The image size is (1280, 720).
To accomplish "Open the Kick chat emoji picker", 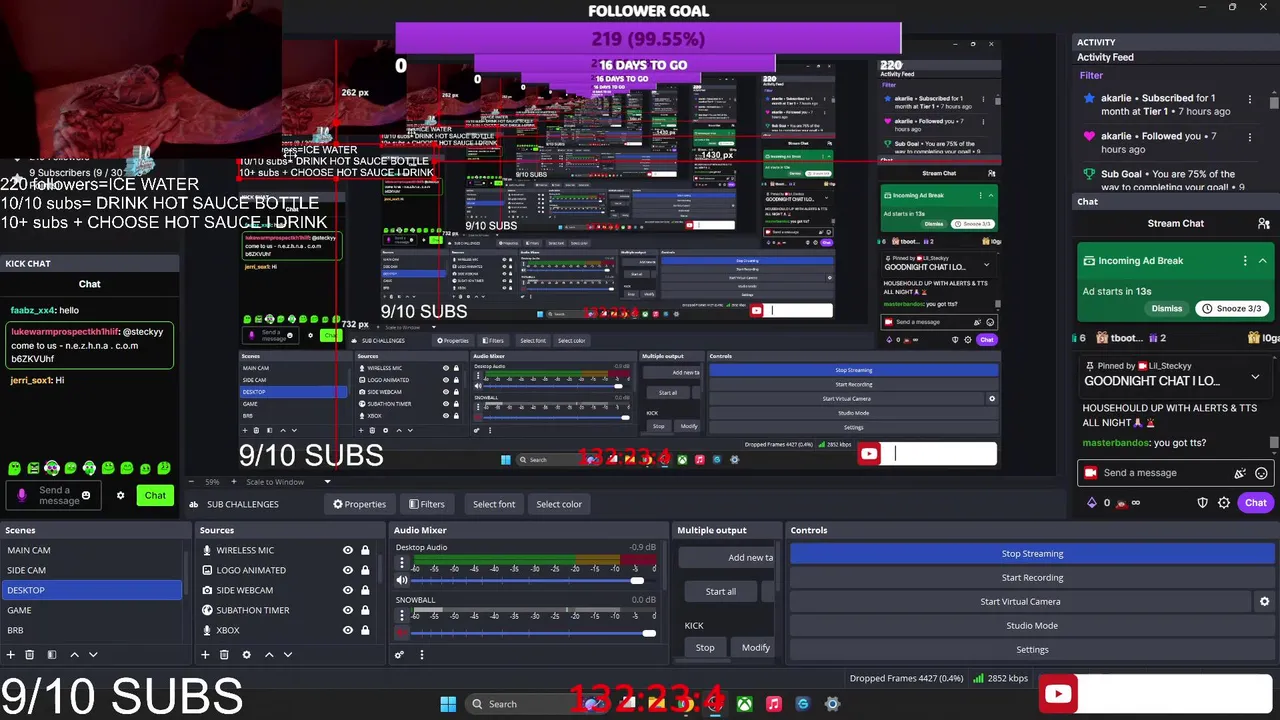I will [x=86, y=495].
